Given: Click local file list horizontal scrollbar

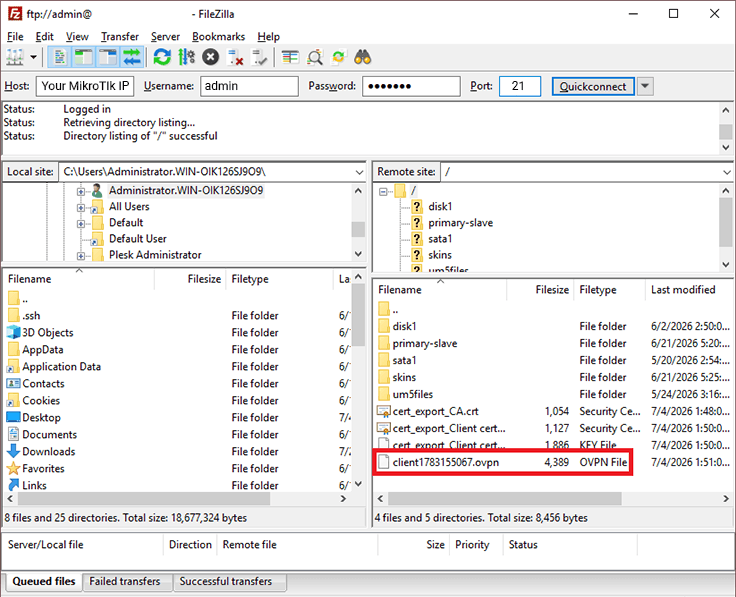Looking at the screenshot, I should 143,498.
